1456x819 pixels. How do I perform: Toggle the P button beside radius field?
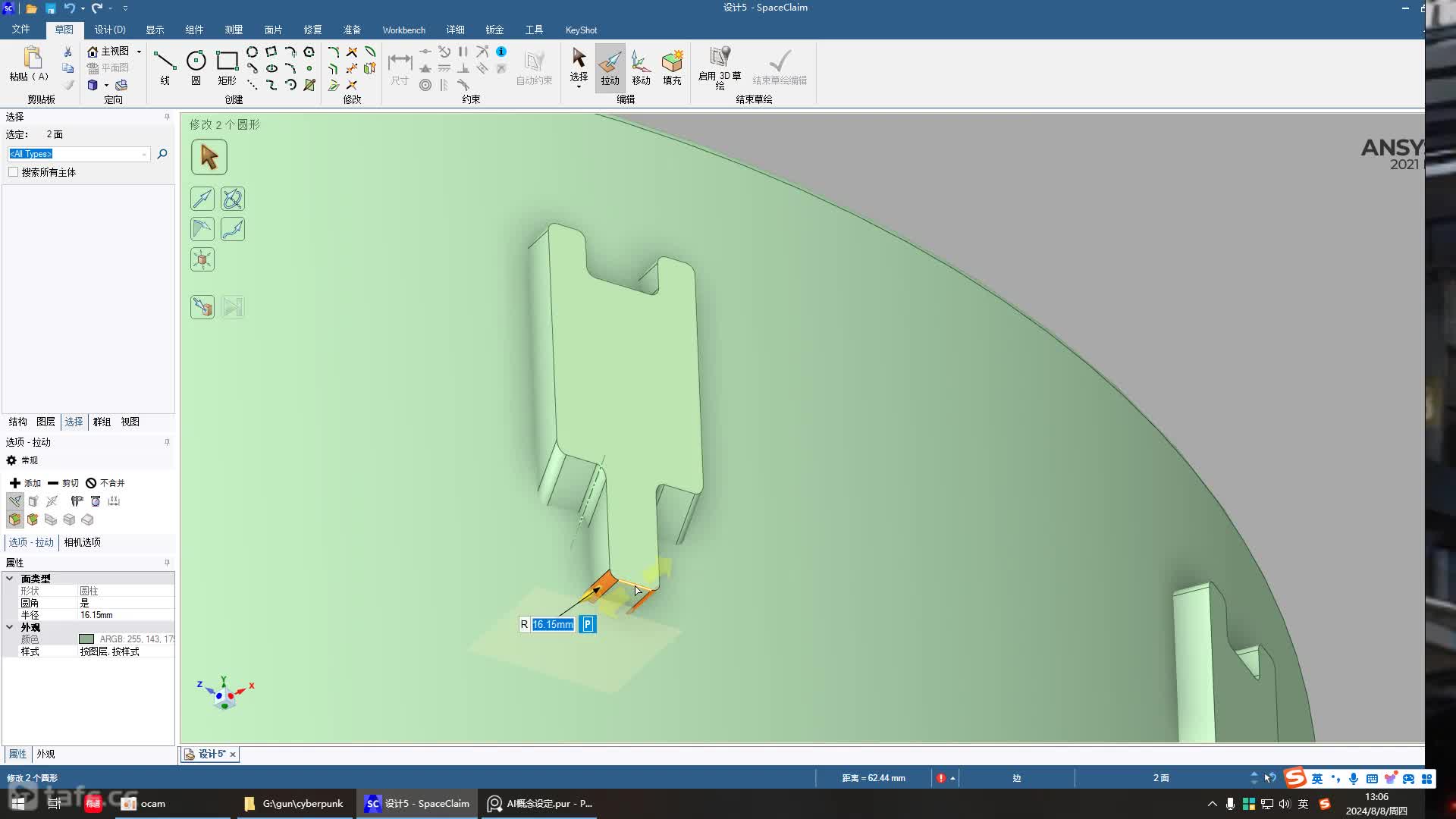coord(588,624)
